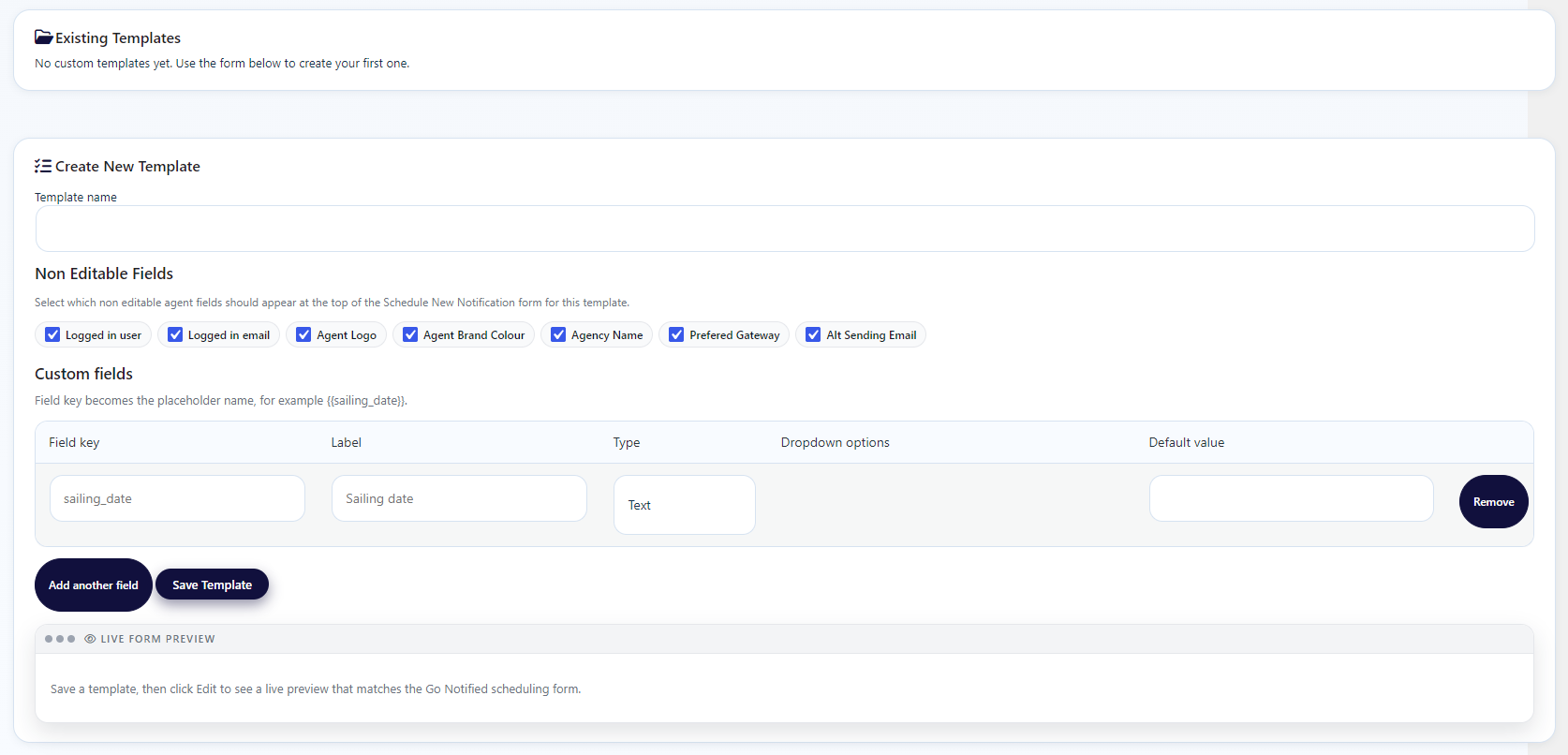Remove the sailing_date custom field row
Screen dimensions: 1568x755
coord(1494,502)
